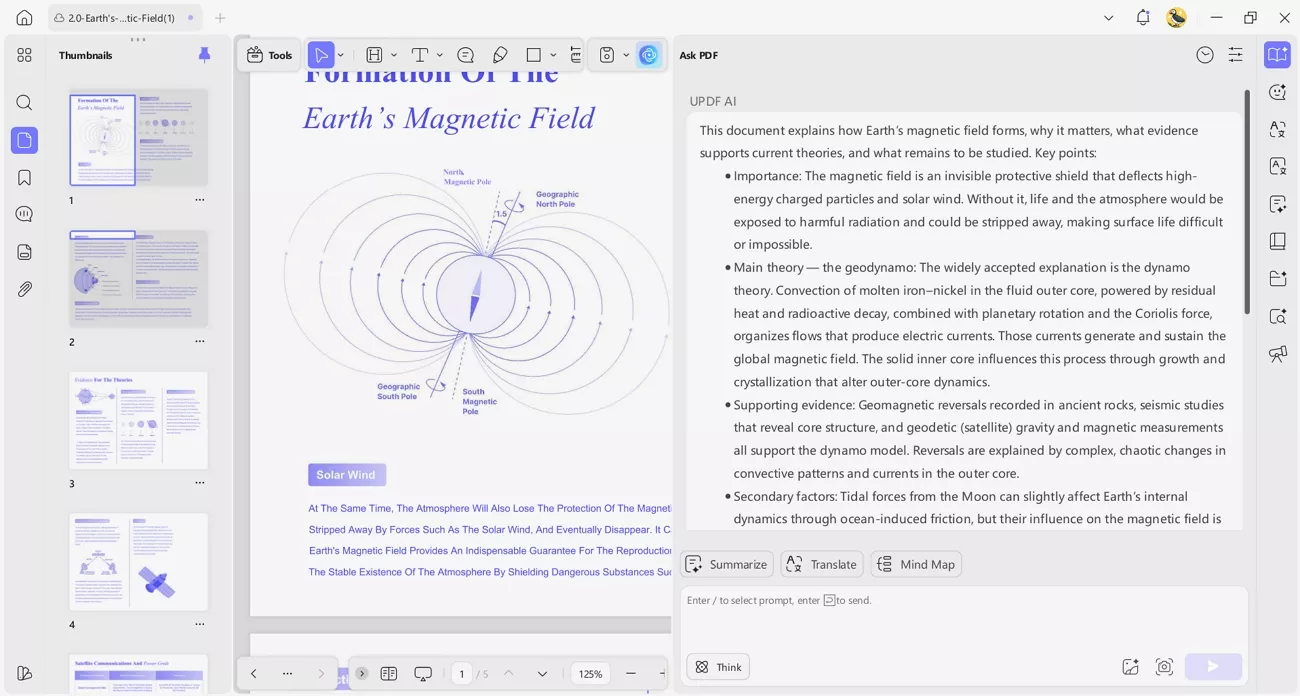Select page 3 thumbnail
Viewport: 1300px width, 696px height.
(x=138, y=420)
